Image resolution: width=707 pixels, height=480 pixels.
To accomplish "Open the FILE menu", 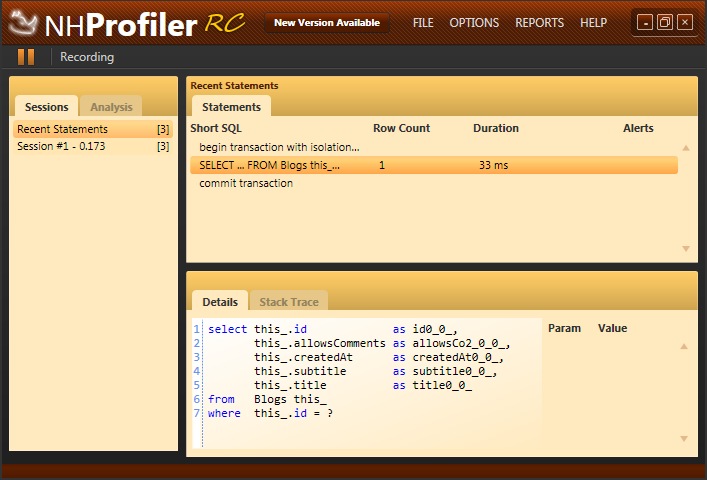I will pos(423,23).
